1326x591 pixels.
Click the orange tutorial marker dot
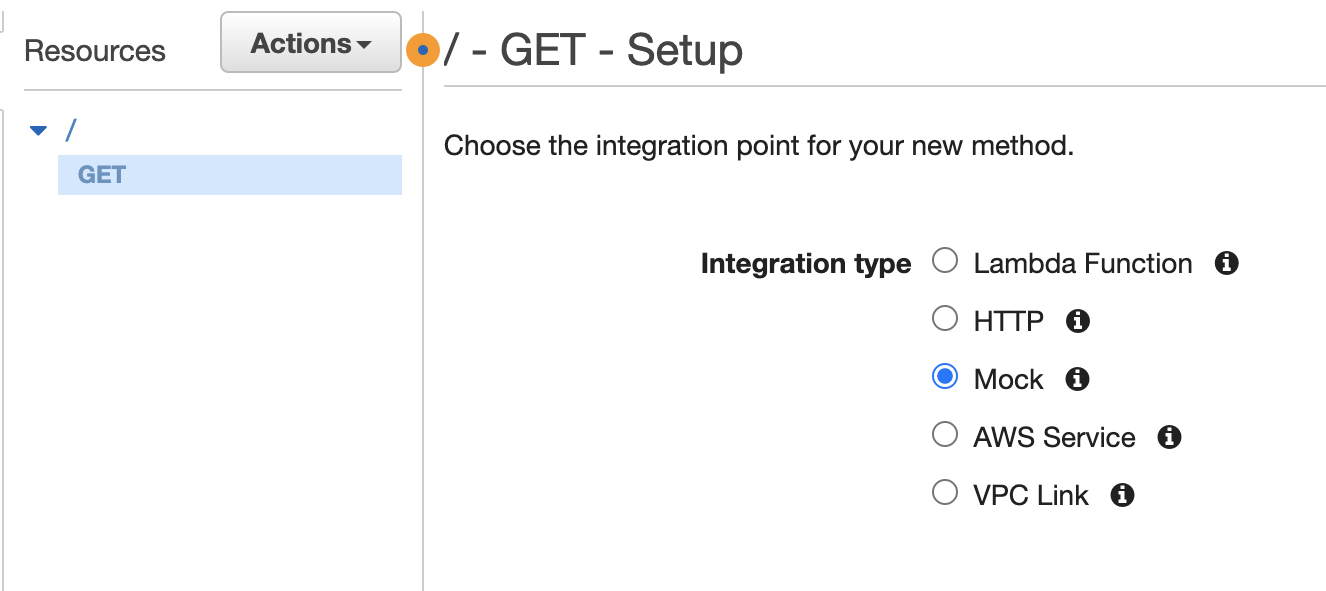point(423,49)
